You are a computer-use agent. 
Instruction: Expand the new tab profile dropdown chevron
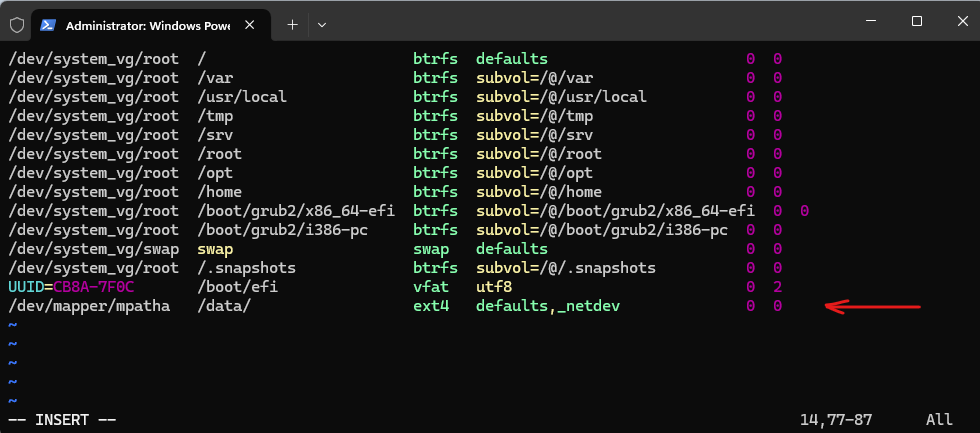pyautogui.click(x=322, y=25)
